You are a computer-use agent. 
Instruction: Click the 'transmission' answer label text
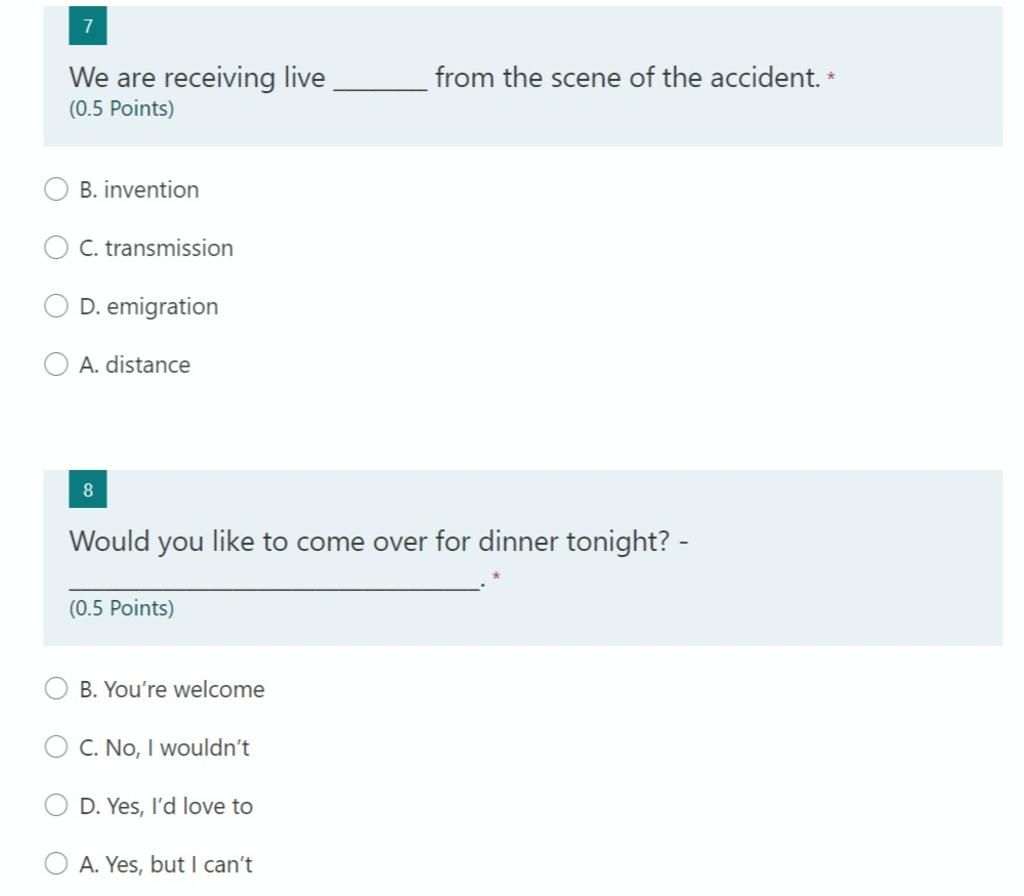click(x=169, y=248)
